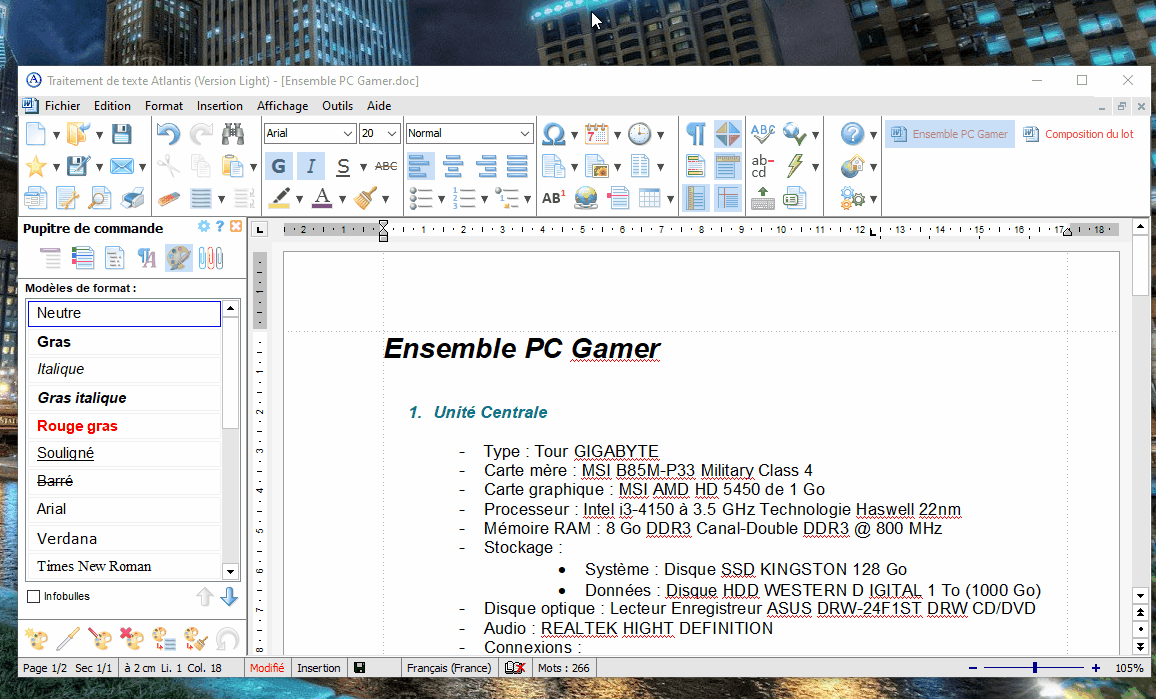Toggle underline with the S button
Viewport: 1156px width, 699px height.
(343, 166)
